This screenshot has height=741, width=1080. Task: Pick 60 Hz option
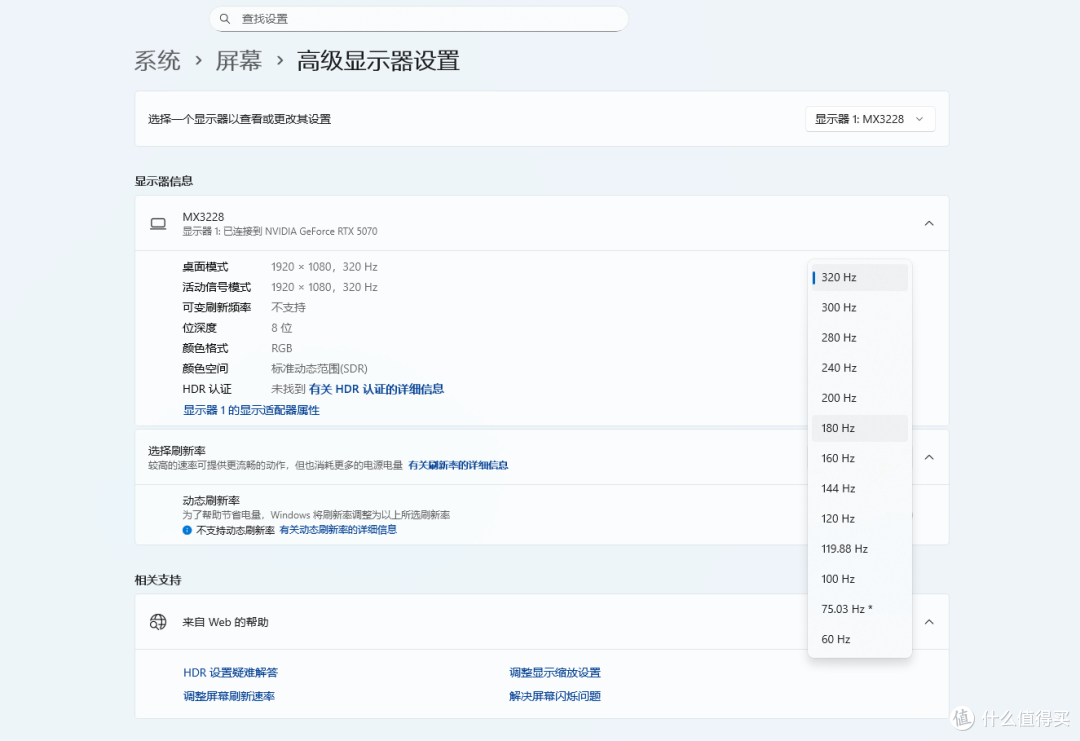point(860,639)
